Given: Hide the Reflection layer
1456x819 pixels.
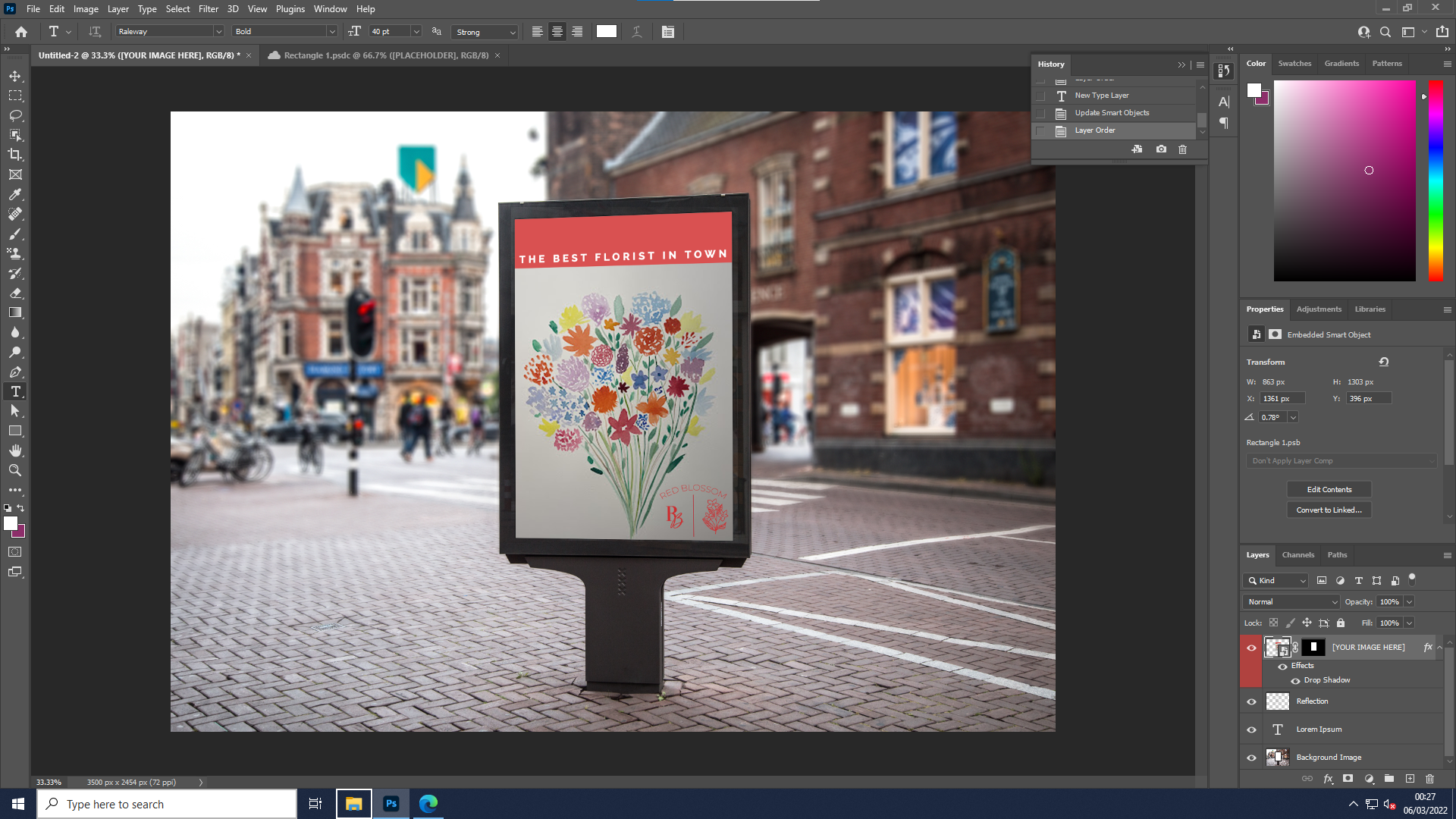Looking at the screenshot, I should tap(1252, 701).
